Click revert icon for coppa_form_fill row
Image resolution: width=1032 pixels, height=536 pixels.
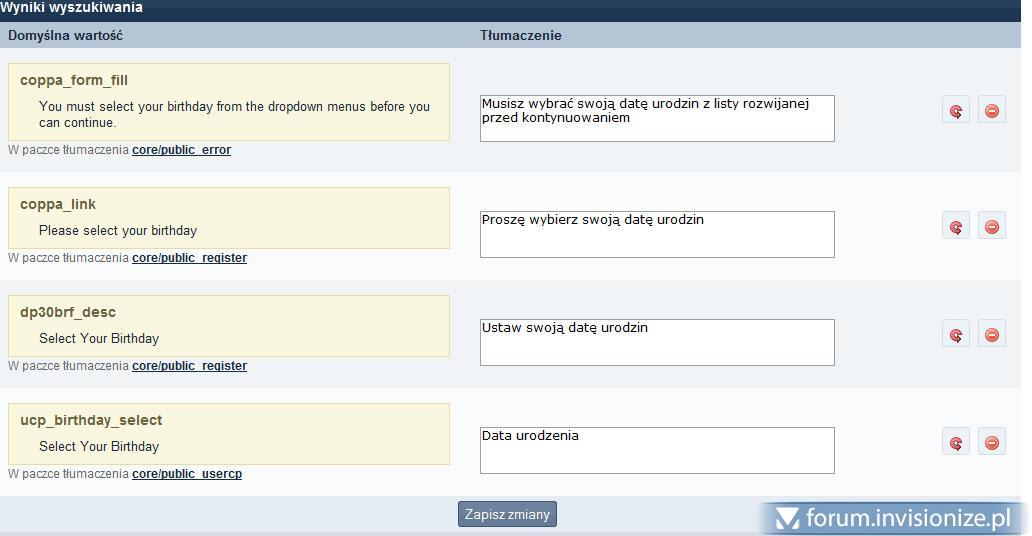point(955,110)
